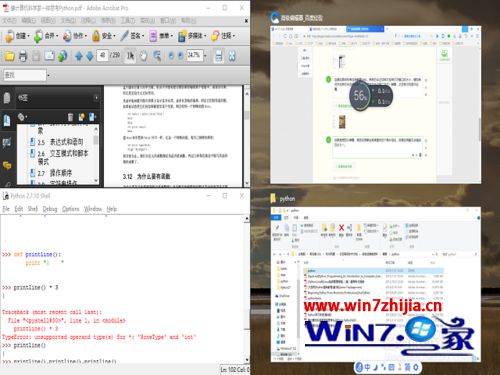500x375 pixels.
Task: Click the red X delete icon in Explorer
Action: tap(341, 228)
